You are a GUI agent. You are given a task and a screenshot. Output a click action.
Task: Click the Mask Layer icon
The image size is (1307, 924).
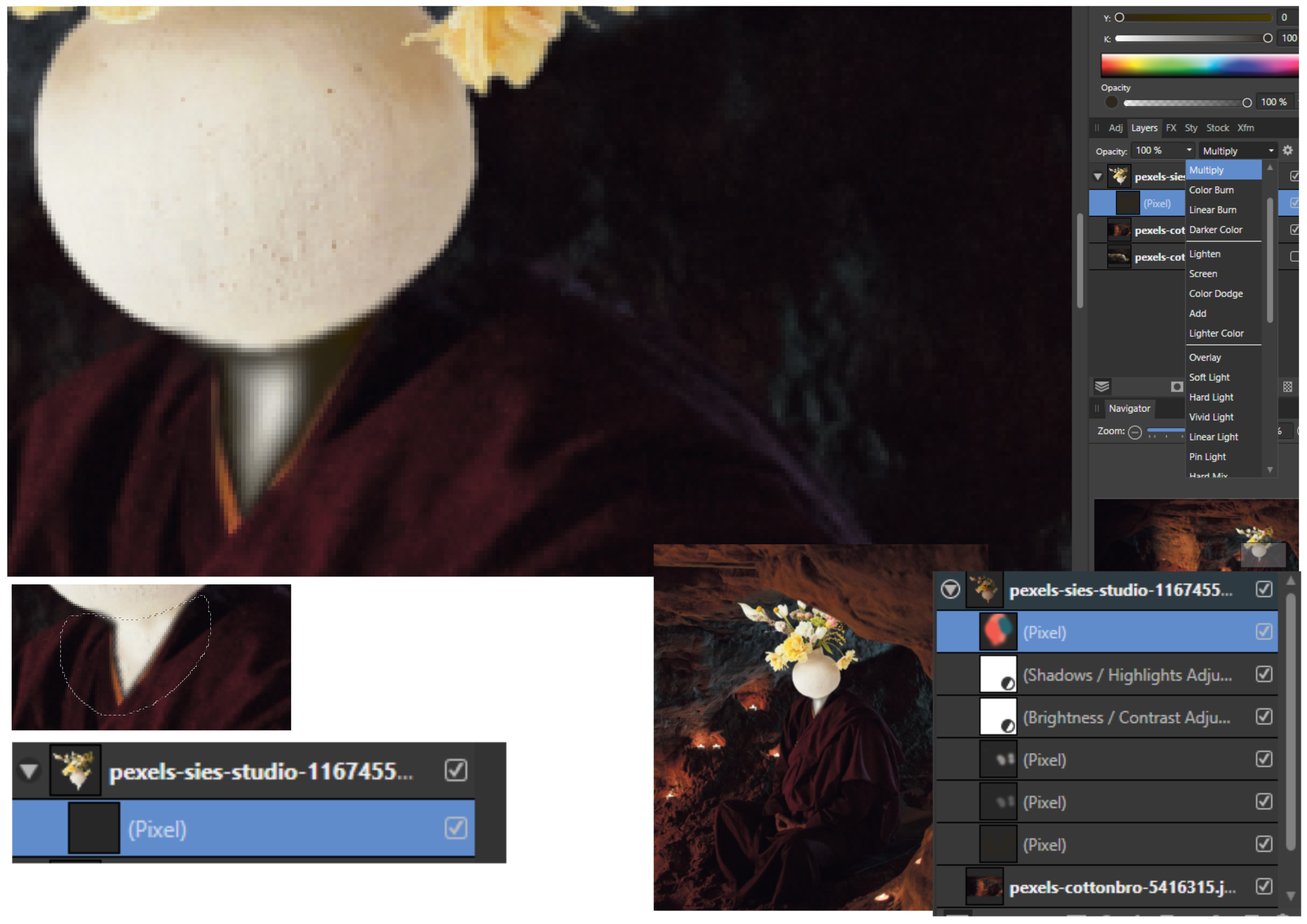[1177, 387]
